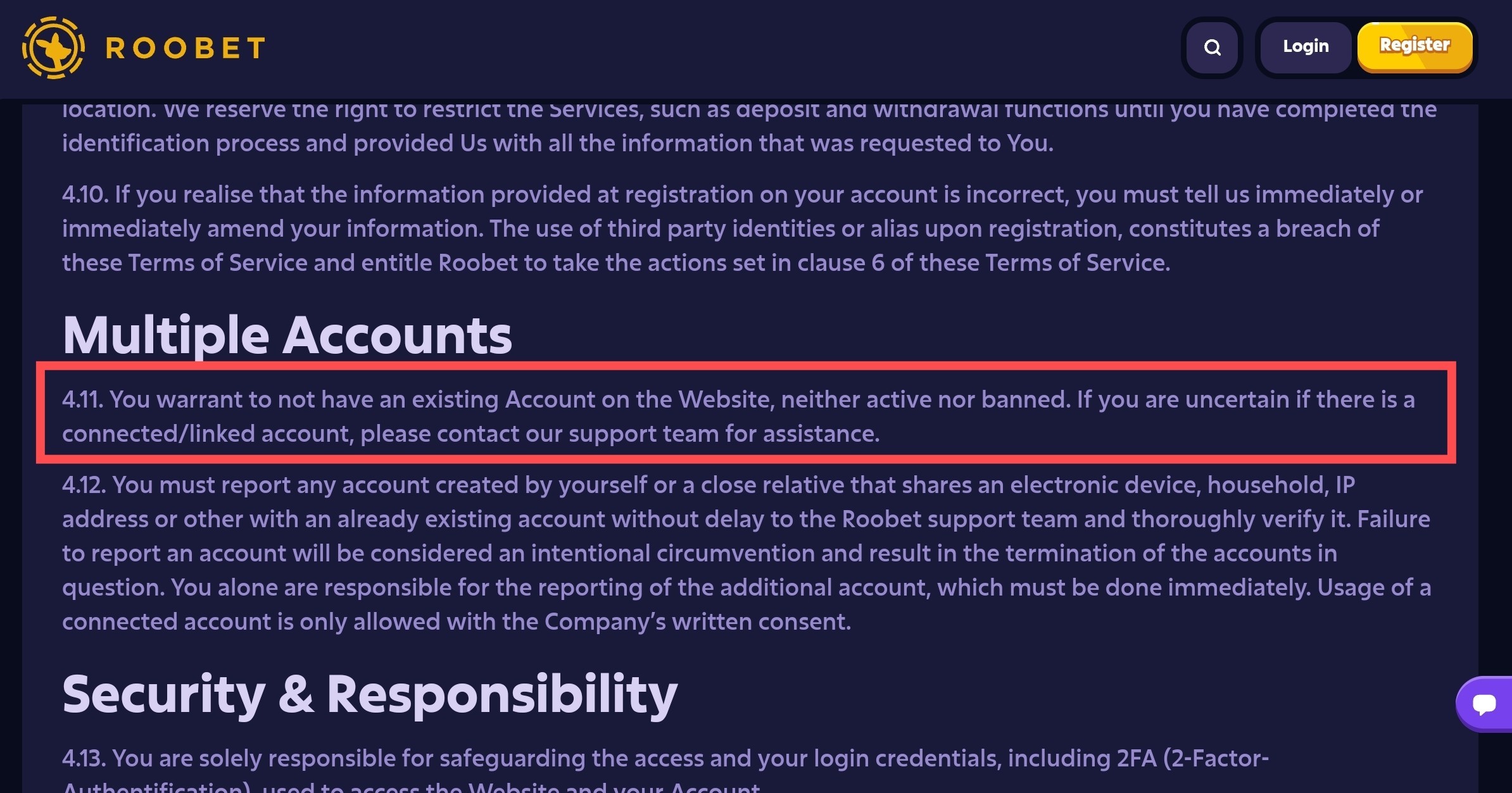Click the clause 4.13 paragraph number
The width and height of the screenshot is (1512, 793).
pyautogui.click(x=85, y=759)
